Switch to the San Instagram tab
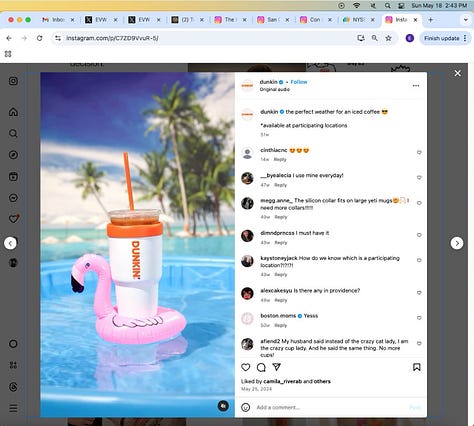The height and width of the screenshot is (426, 474). pos(272,20)
